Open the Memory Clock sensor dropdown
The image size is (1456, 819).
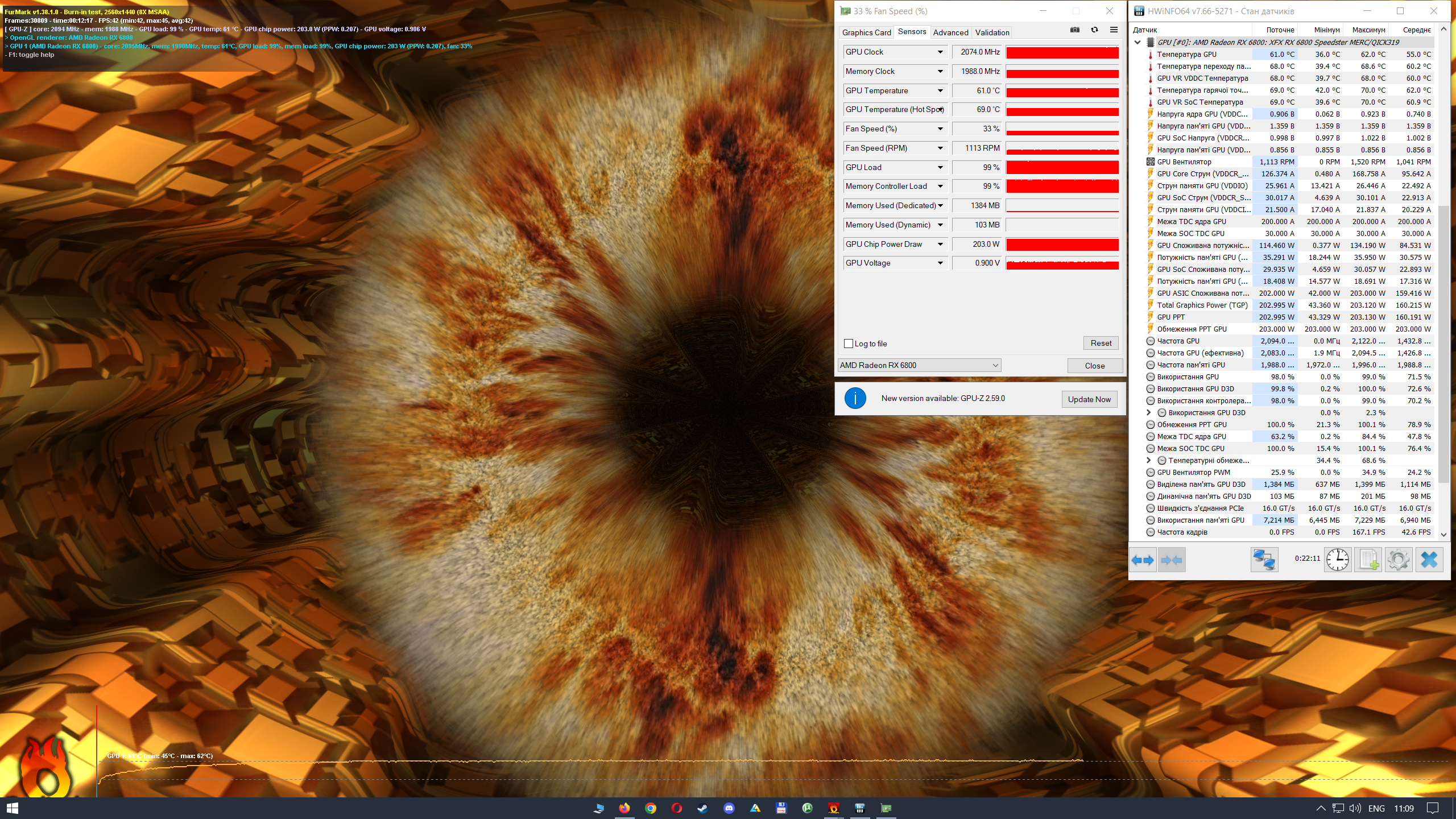tap(940, 72)
